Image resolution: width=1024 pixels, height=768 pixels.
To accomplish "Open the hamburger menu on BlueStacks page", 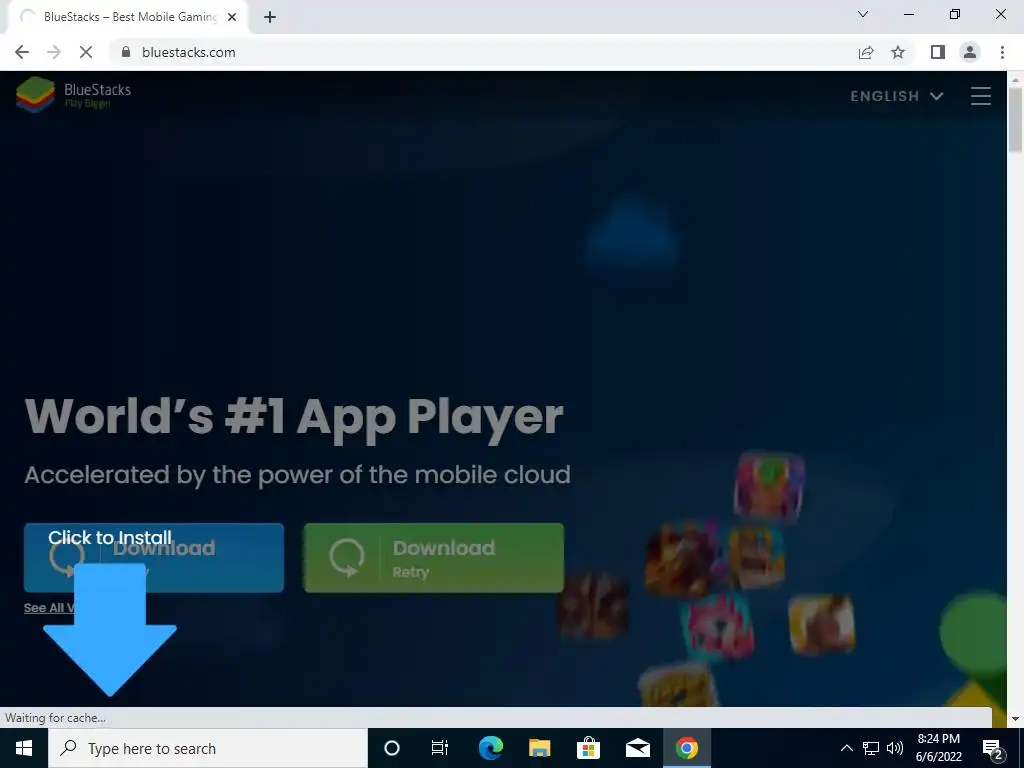I will click(x=980, y=96).
